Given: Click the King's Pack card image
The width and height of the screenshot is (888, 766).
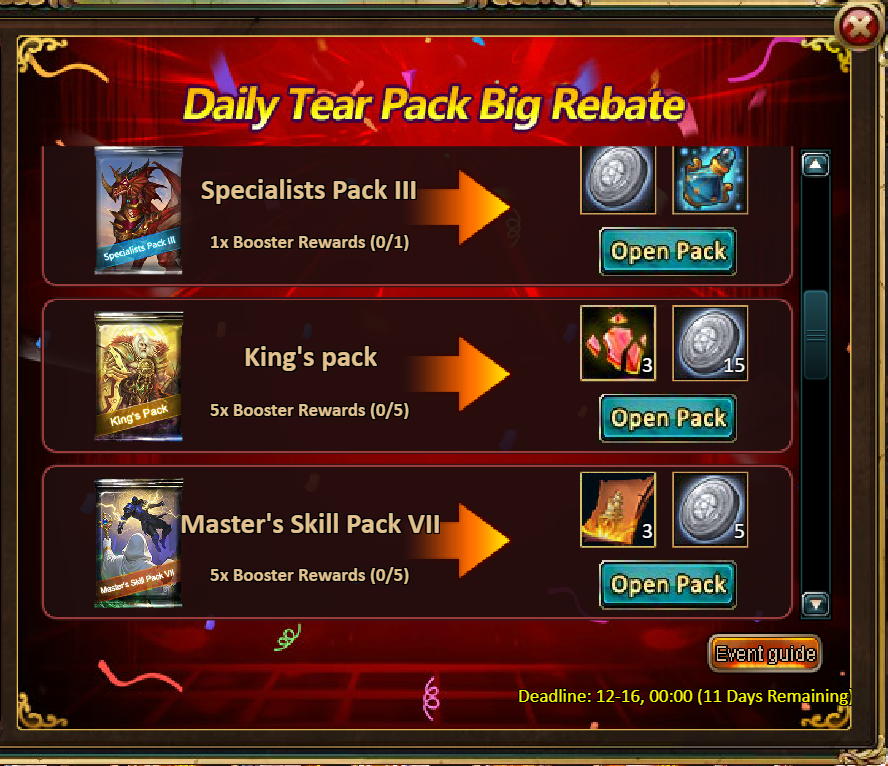Looking at the screenshot, I should click(x=138, y=376).
